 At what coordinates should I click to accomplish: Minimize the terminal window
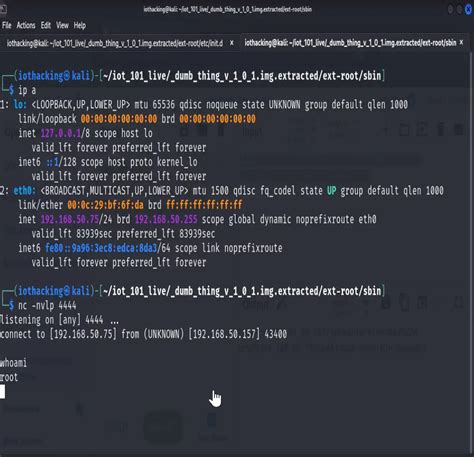point(450,10)
